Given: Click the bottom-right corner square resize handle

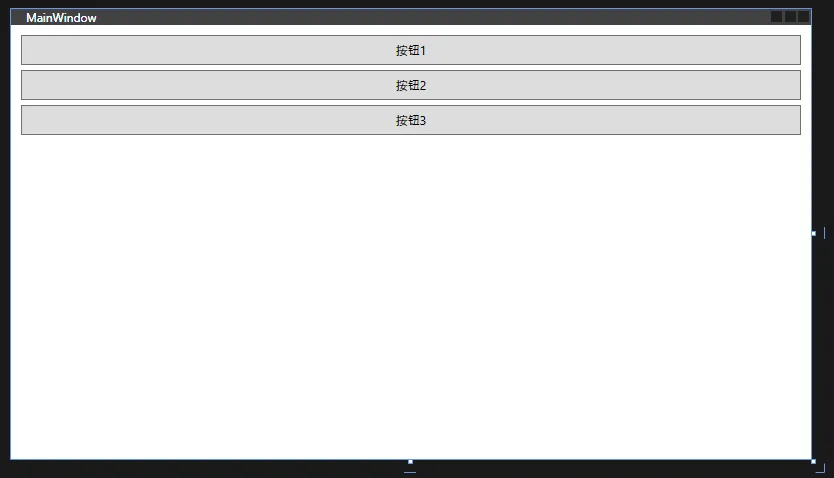Looking at the screenshot, I should click(813, 462).
